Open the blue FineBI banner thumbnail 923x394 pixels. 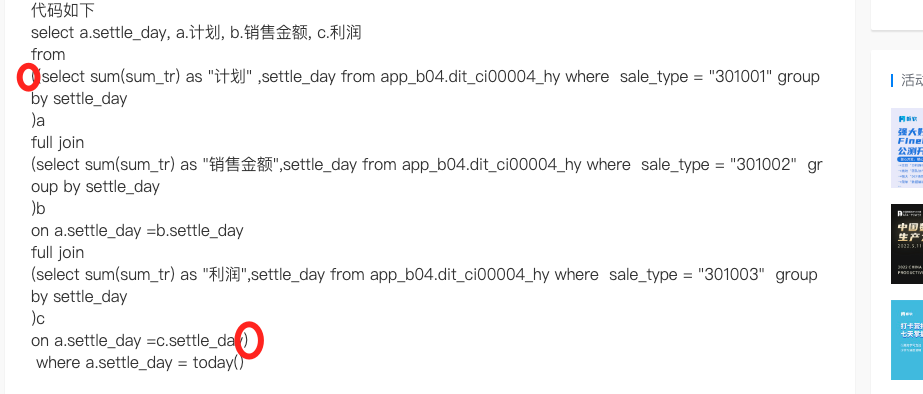pyautogui.click(x=907, y=148)
